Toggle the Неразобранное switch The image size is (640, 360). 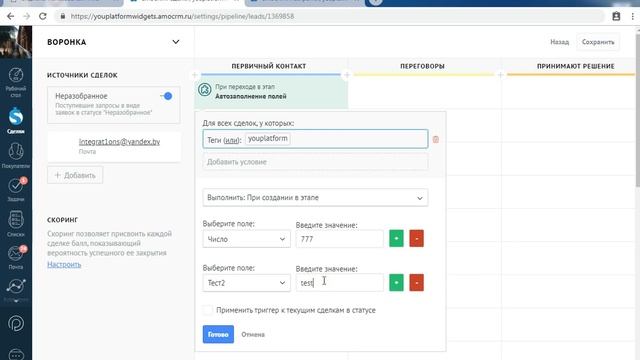tap(166, 96)
